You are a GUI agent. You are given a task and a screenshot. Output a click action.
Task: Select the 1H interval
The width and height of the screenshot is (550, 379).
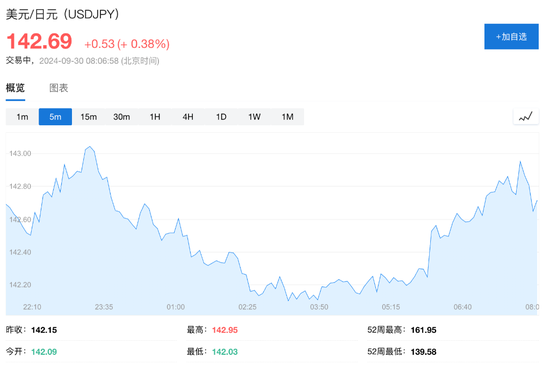pyautogui.click(x=155, y=117)
